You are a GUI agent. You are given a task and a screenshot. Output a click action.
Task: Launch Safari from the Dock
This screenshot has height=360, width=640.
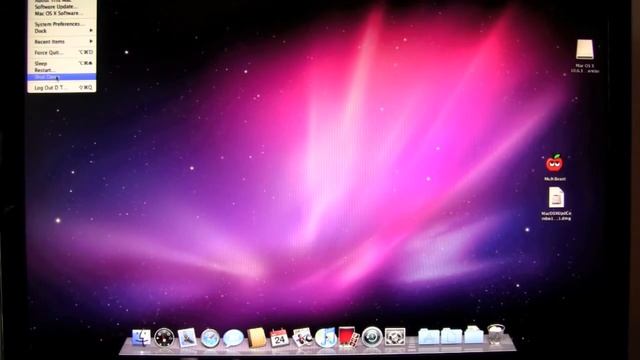[210, 338]
